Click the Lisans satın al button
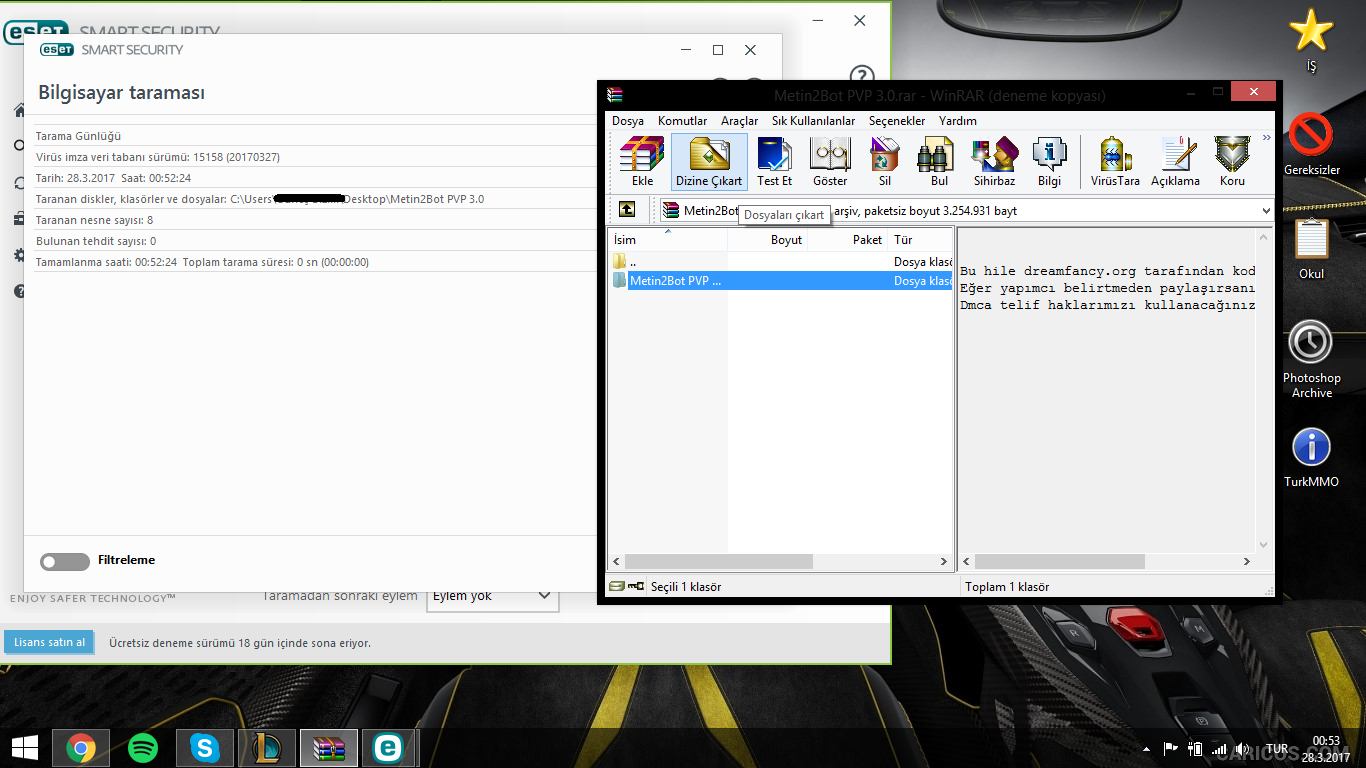The width and height of the screenshot is (1366, 768). coord(50,642)
